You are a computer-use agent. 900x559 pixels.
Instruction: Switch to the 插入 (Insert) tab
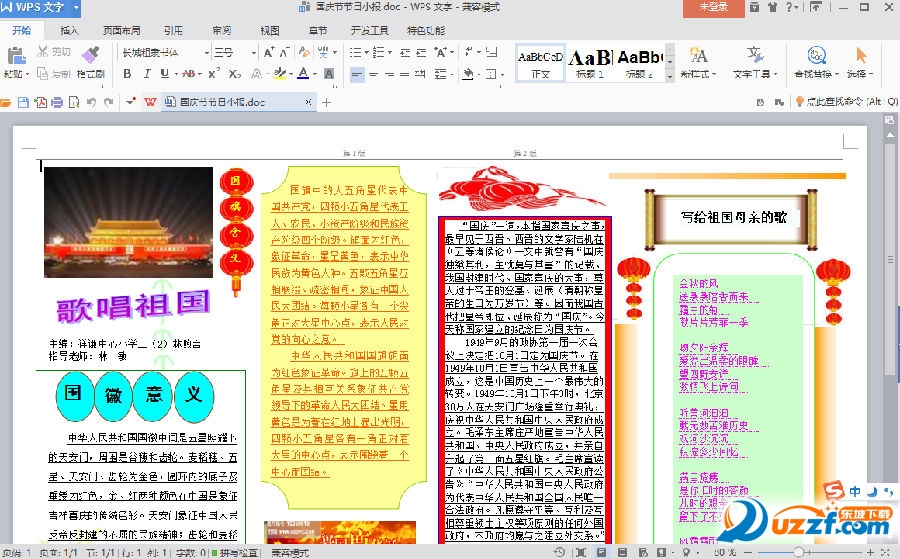[x=69, y=30]
